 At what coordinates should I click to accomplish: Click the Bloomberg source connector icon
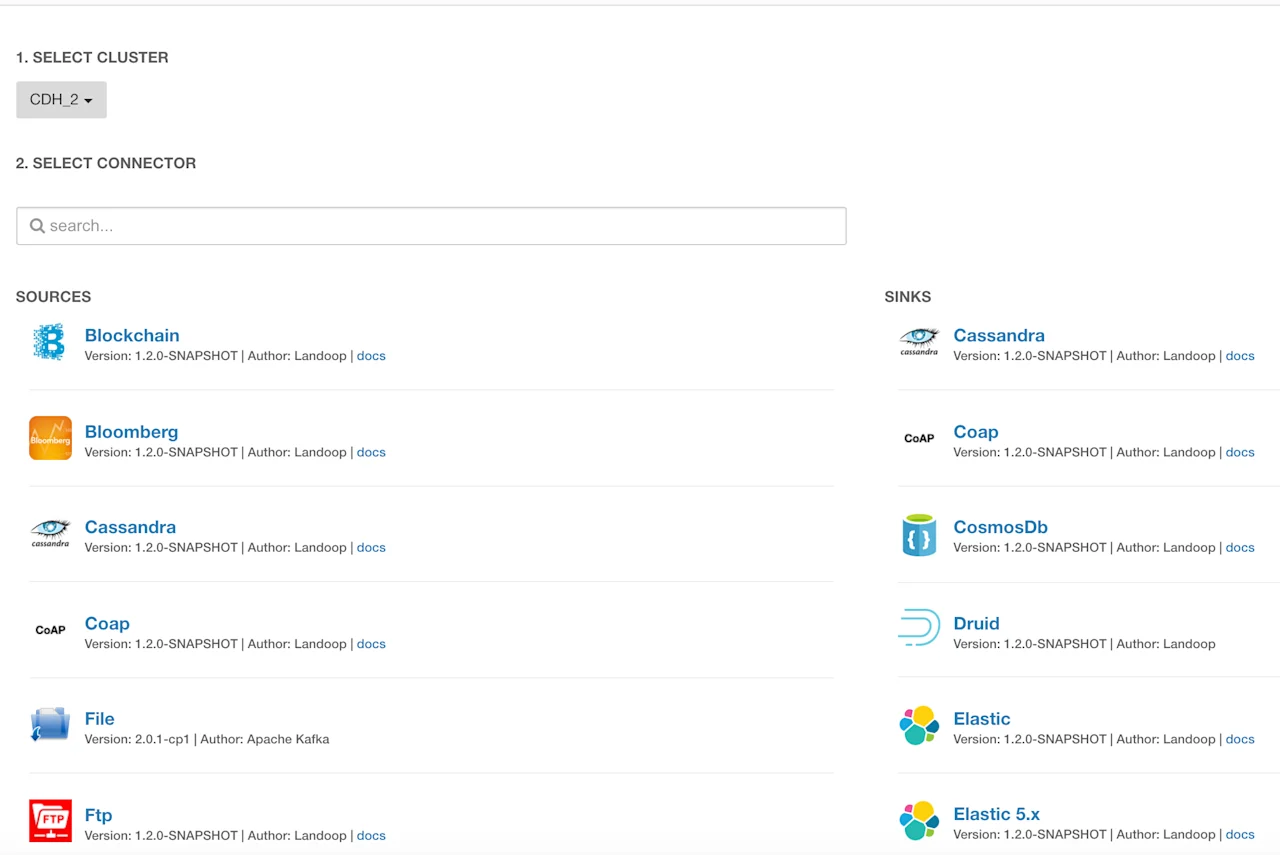tap(50, 438)
